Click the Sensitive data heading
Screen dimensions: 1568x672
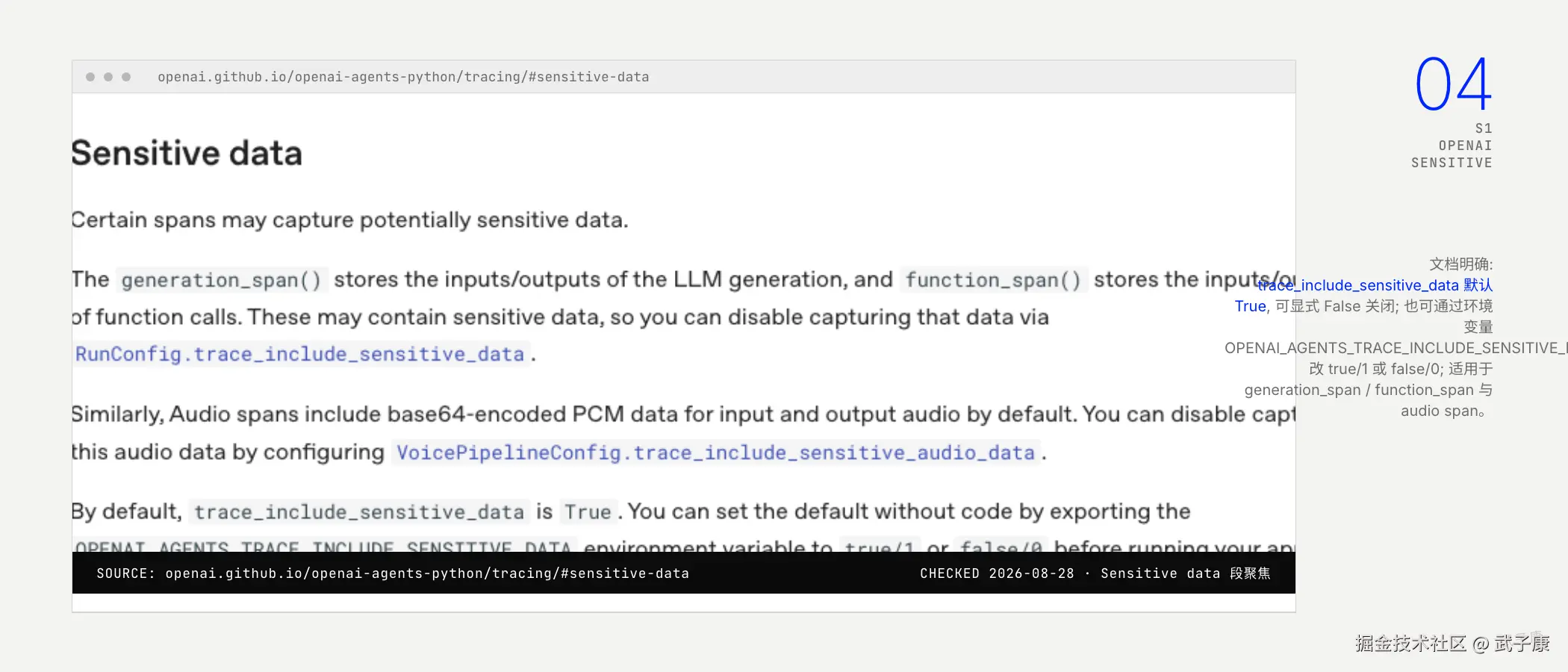(x=187, y=153)
